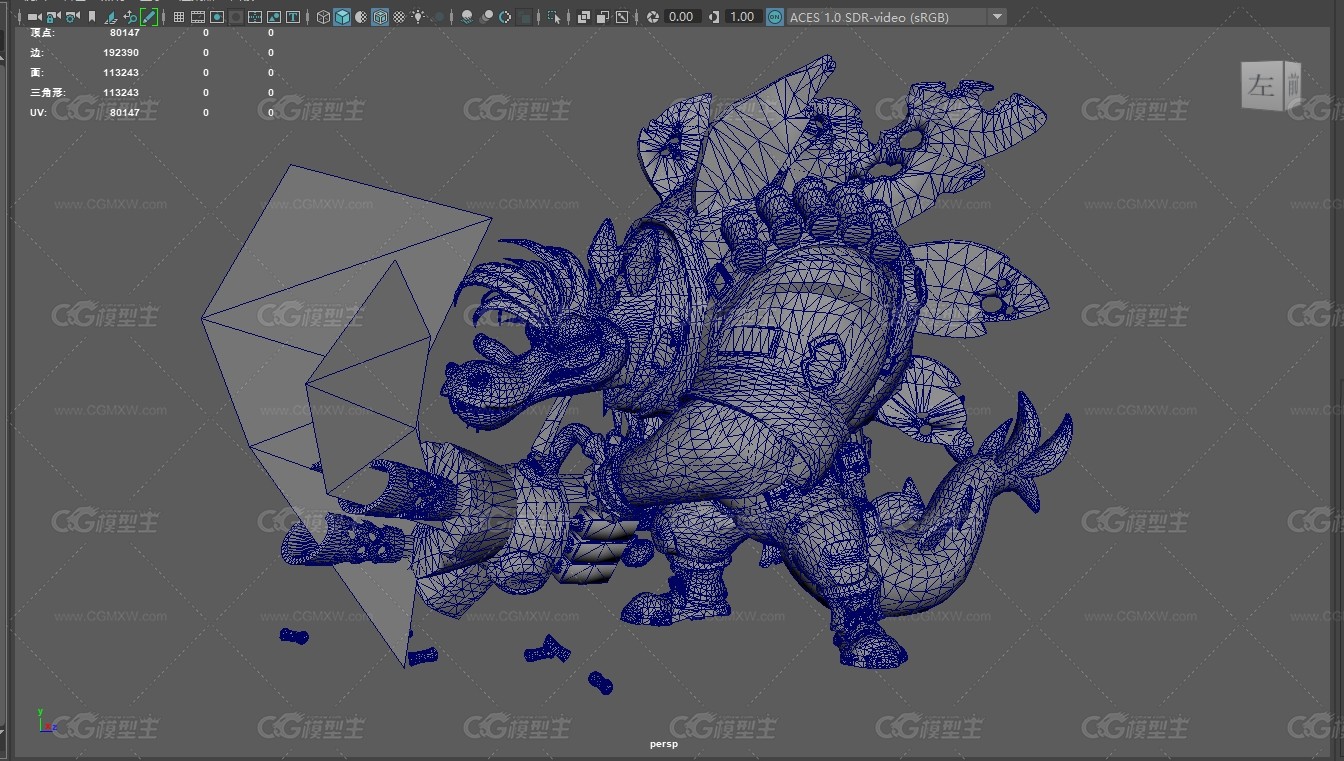This screenshot has width=1344, height=761.
Task: Toggle X-Ray Active Components icon
Action: (x=603, y=17)
